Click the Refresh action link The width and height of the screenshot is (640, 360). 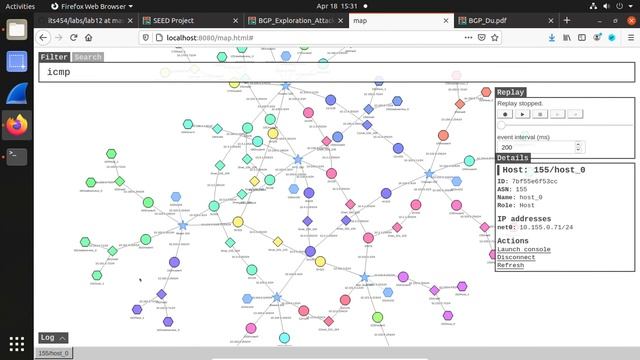511,265
